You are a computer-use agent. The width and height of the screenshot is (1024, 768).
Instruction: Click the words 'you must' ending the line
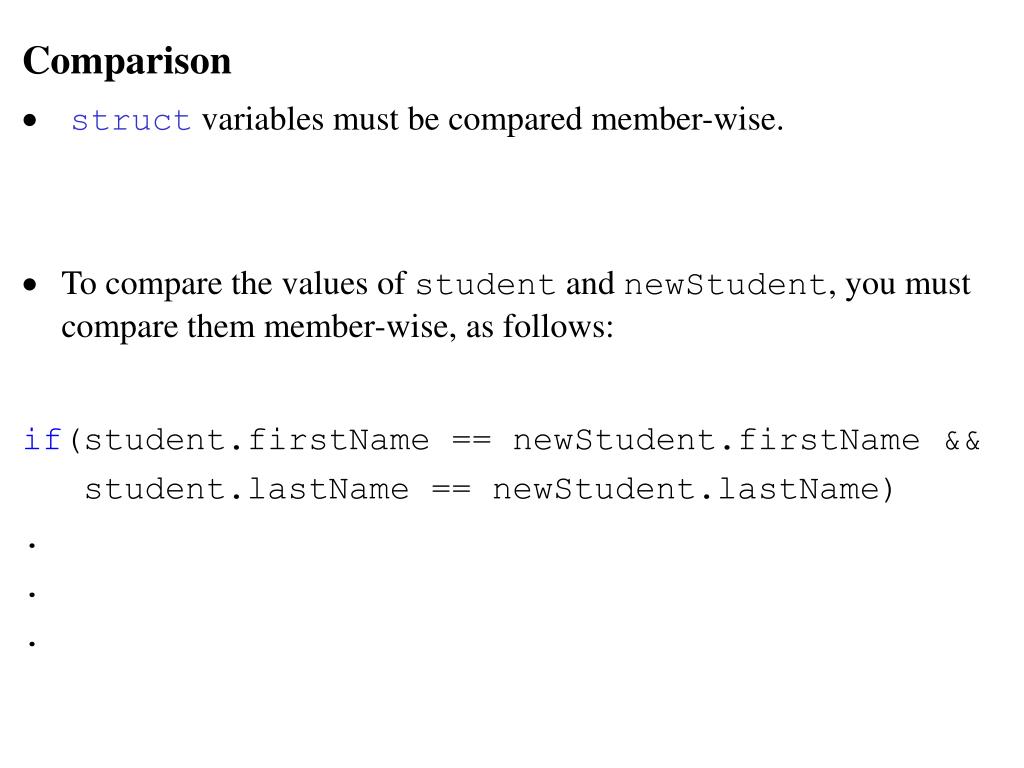click(x=908, y=285)
